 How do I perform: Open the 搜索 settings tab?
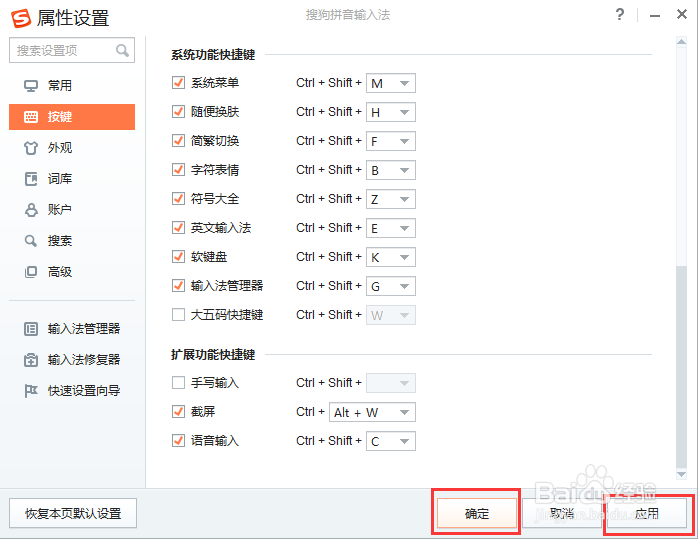72,241
